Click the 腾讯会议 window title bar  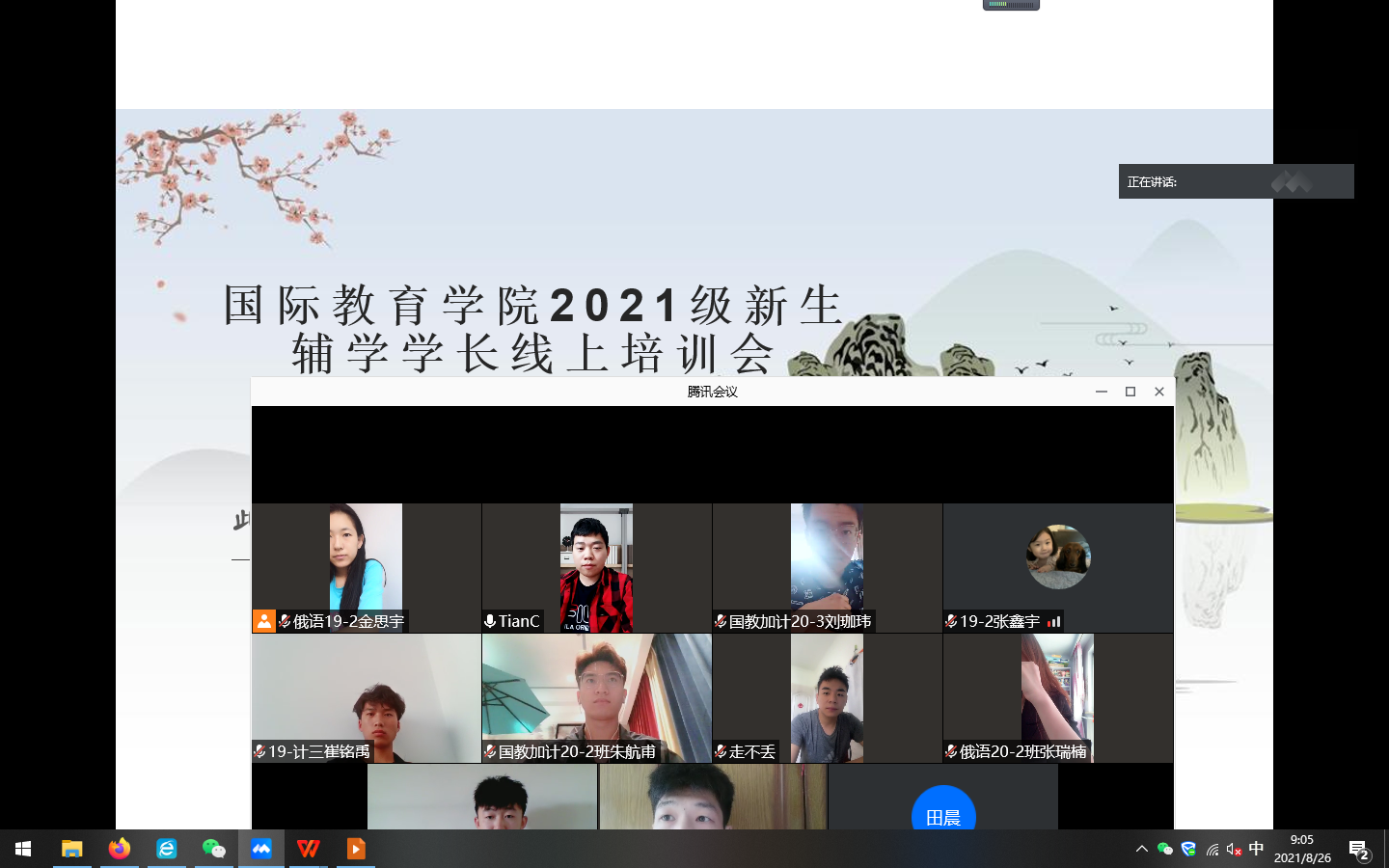coord(712,392)
